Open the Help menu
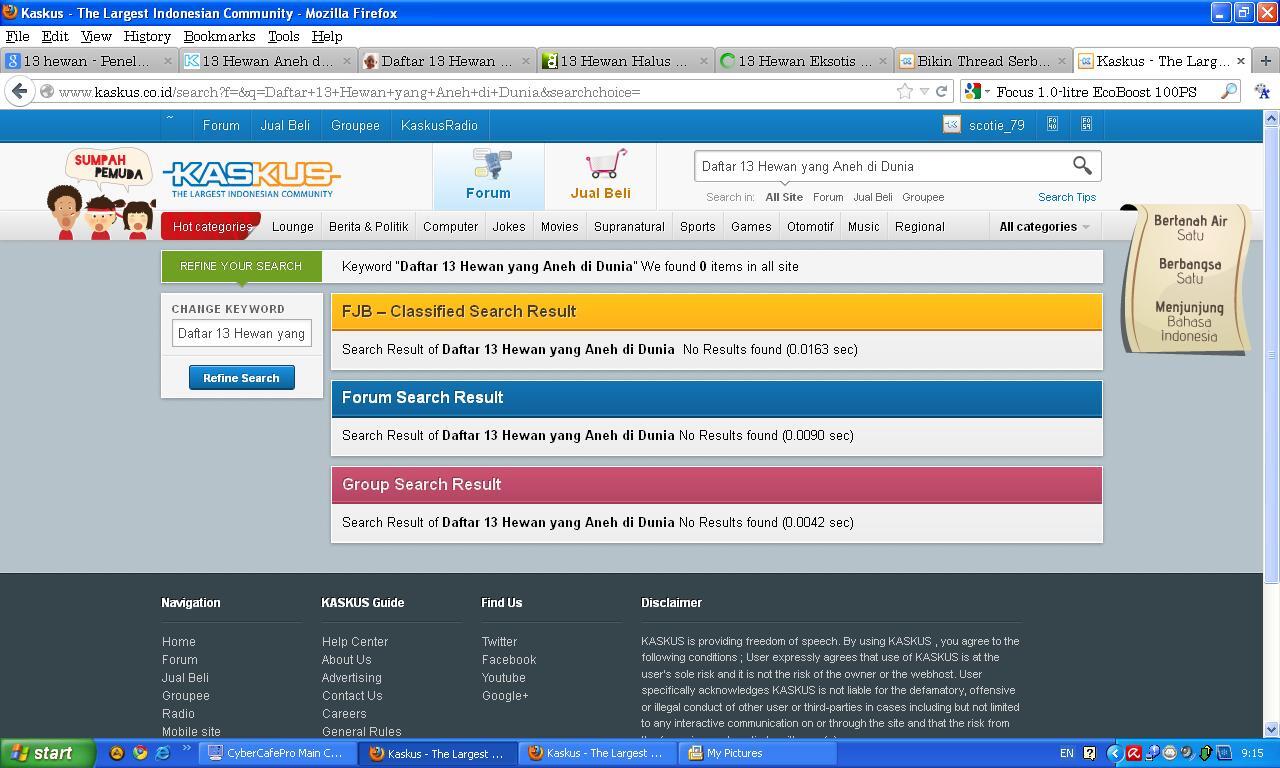Image resolution: width=1280 pixels, height=768 pixels. tap(327, 36)
